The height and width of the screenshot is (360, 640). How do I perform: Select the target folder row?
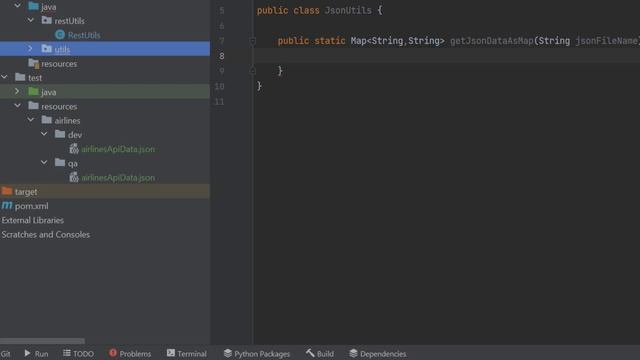(105, 191)
